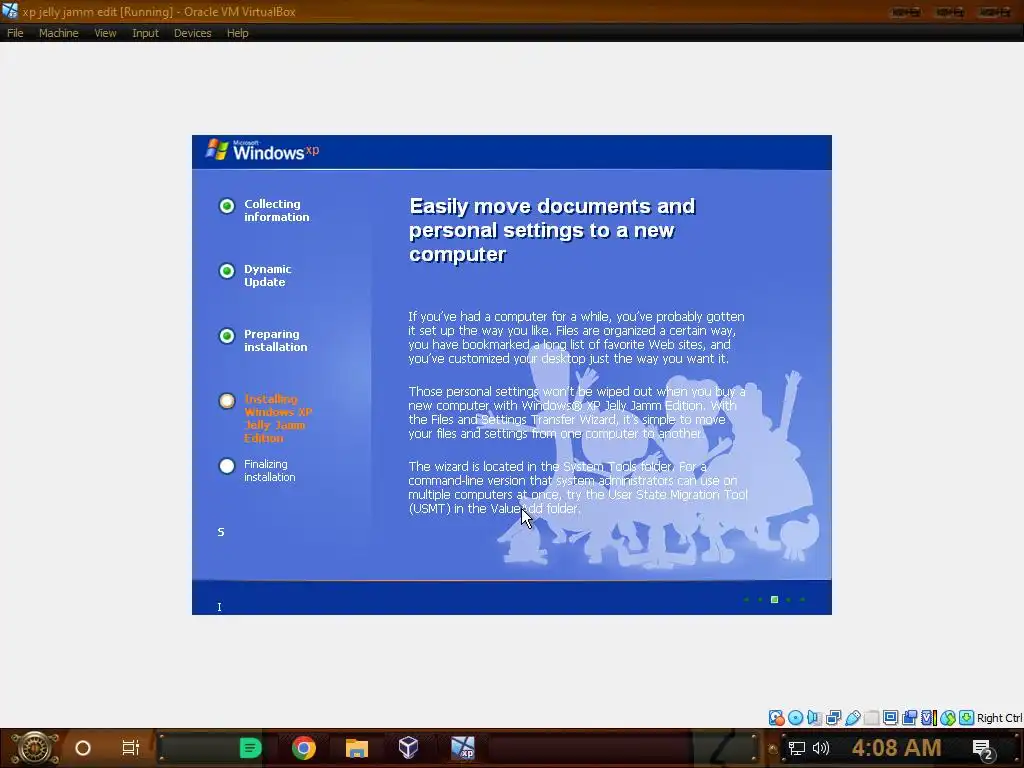Open the Machine menu
Viewport: 1024px width, 768px height.
[58, 33]
